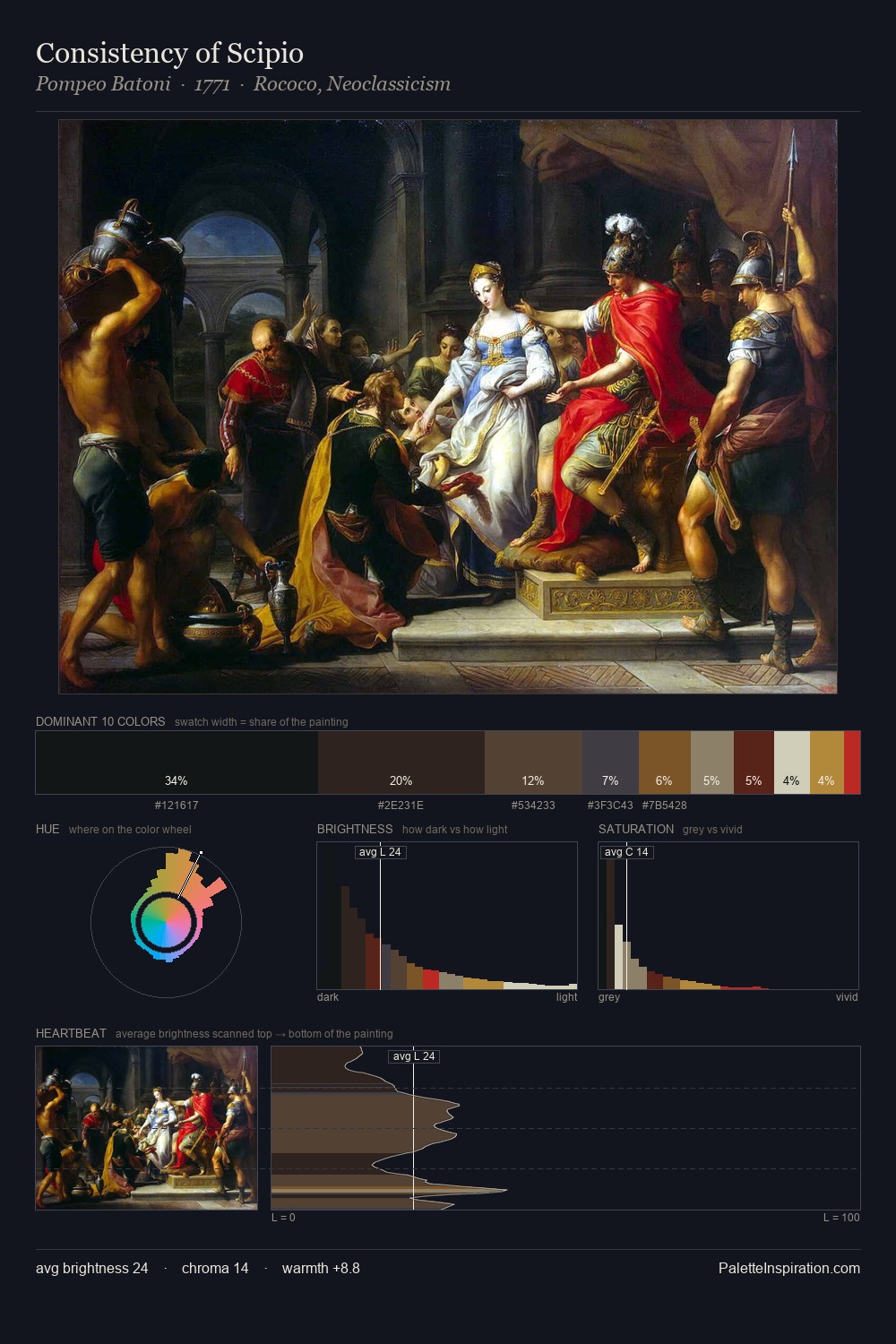896x1344 pixels.
Task: Click hex code #2E231E
Action: click(401, 806)
